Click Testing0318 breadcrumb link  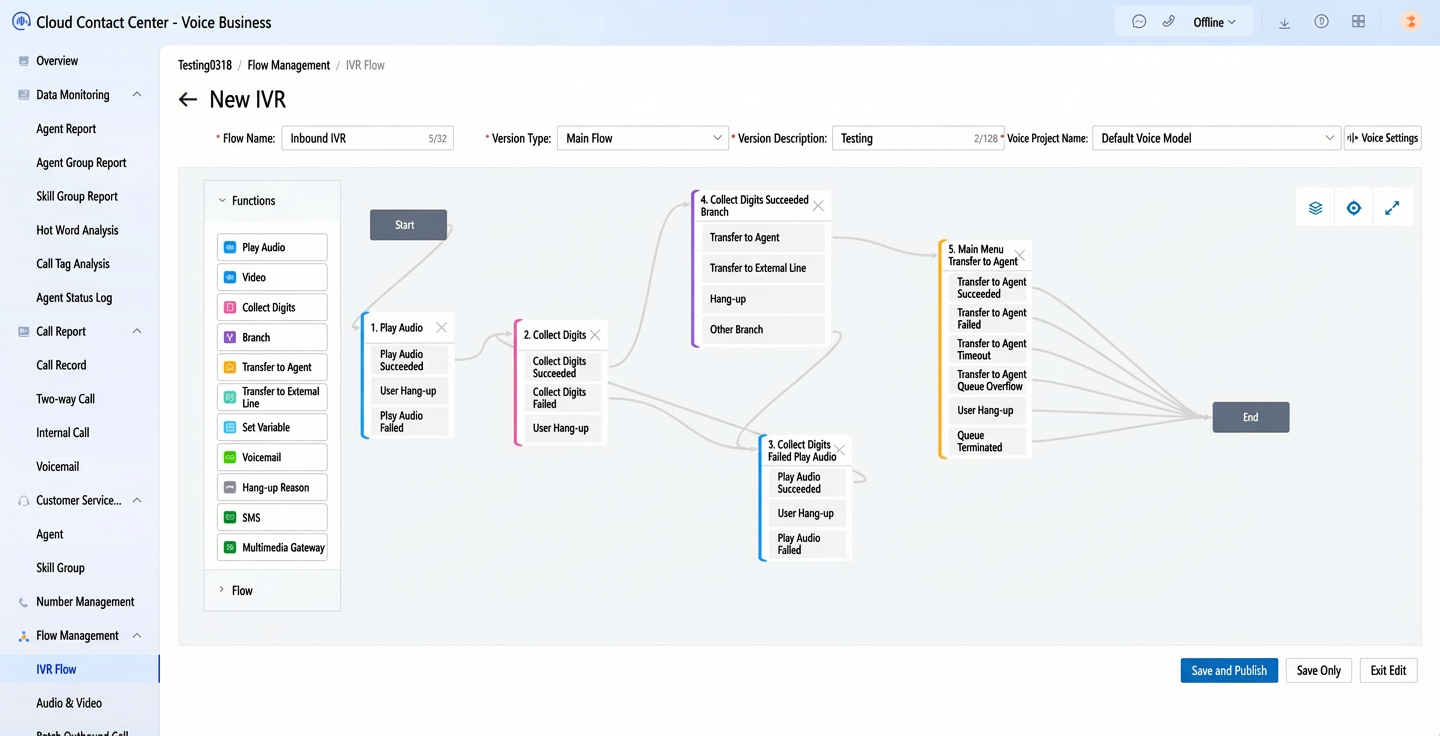(x=205, y=65)
